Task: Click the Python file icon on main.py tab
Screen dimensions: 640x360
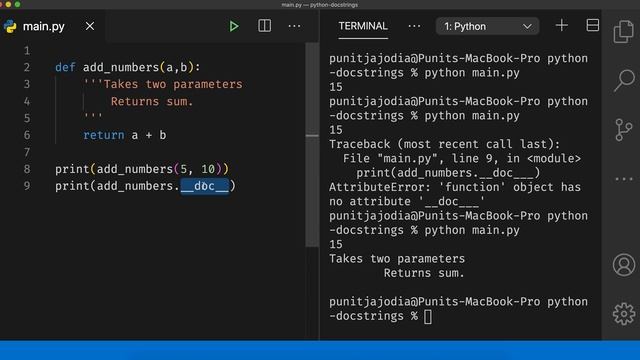Action: pyautogui.click(x=10, y=27)
